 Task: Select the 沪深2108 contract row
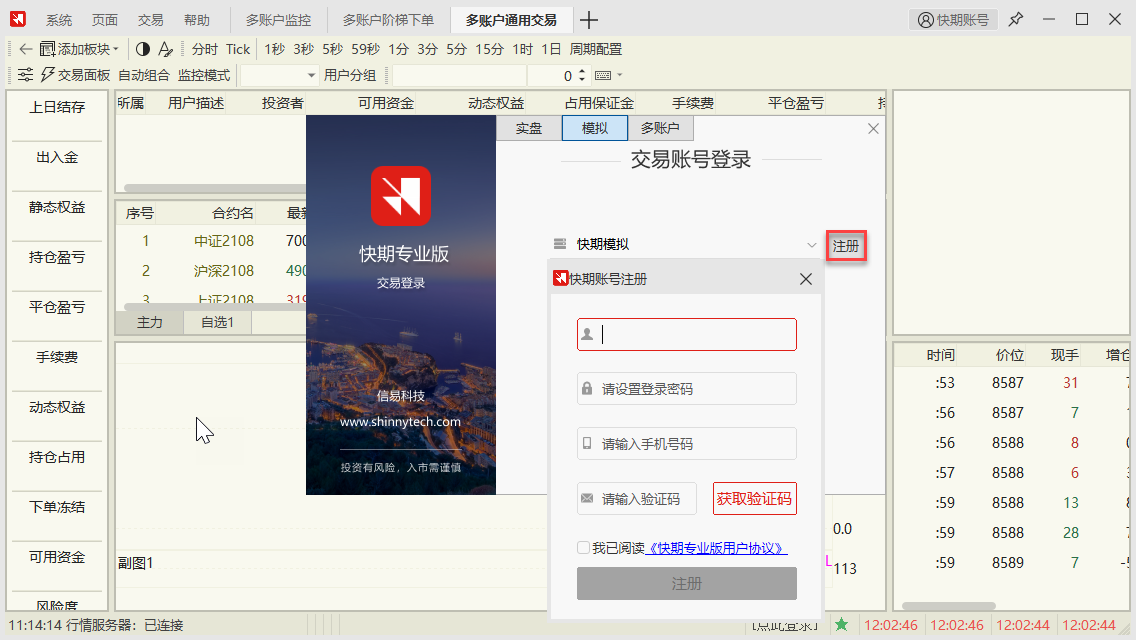pyautogui.click(x=211, y=271)
